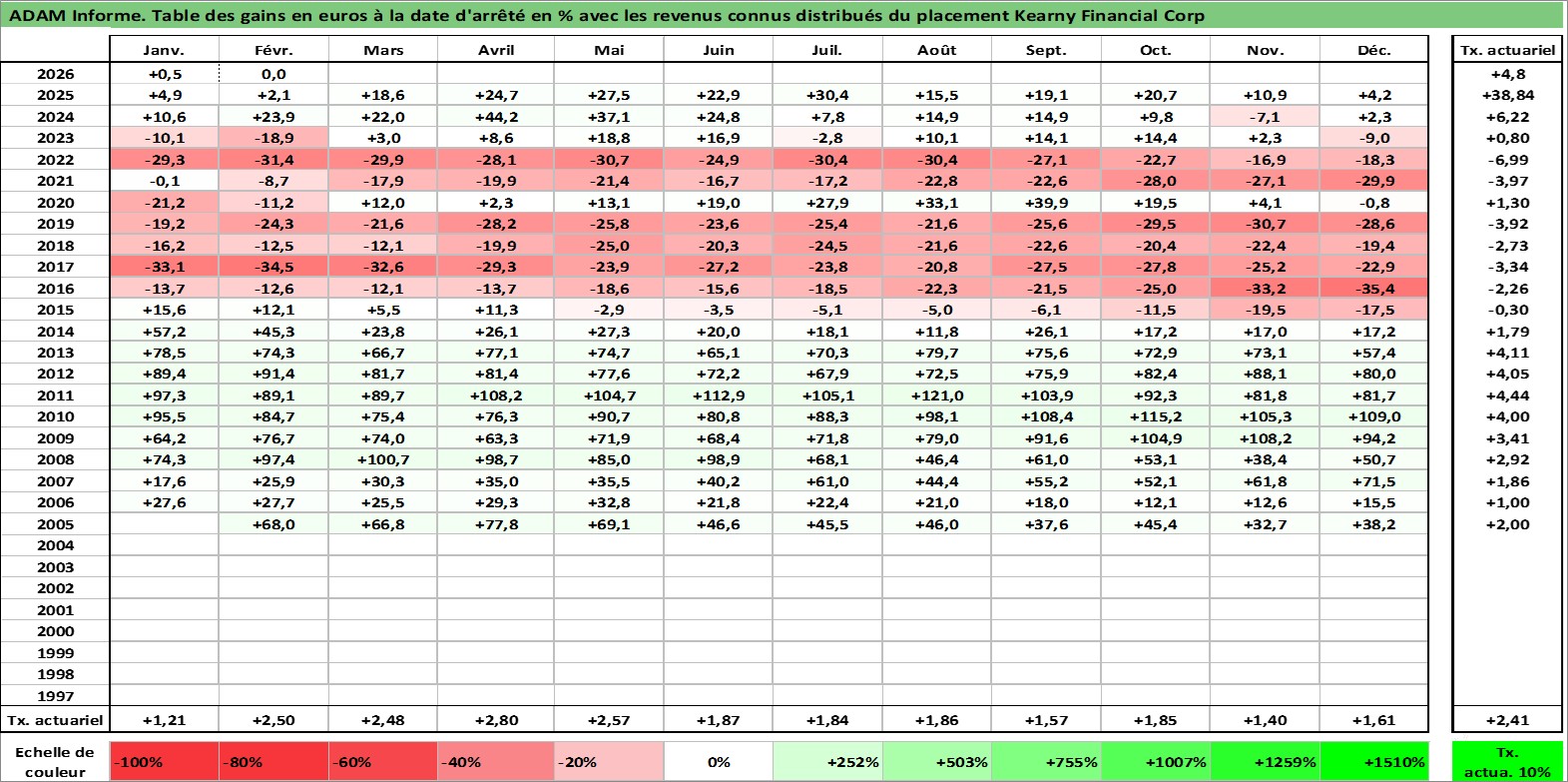Screen dimensions: 1568x782
Task: Click the 2007 Déc. cell showing +71,5
Action: point(1374,481)
